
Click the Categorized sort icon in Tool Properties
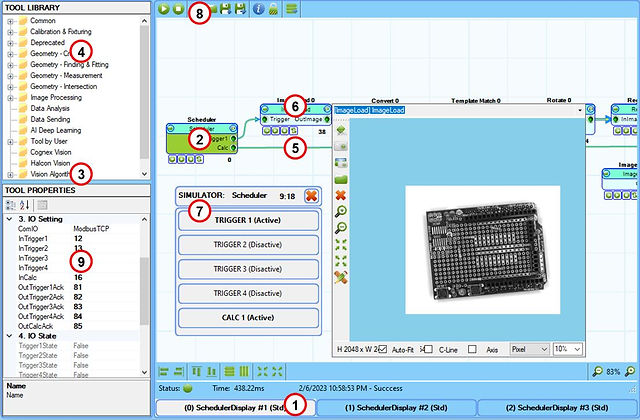coord(11,205)
